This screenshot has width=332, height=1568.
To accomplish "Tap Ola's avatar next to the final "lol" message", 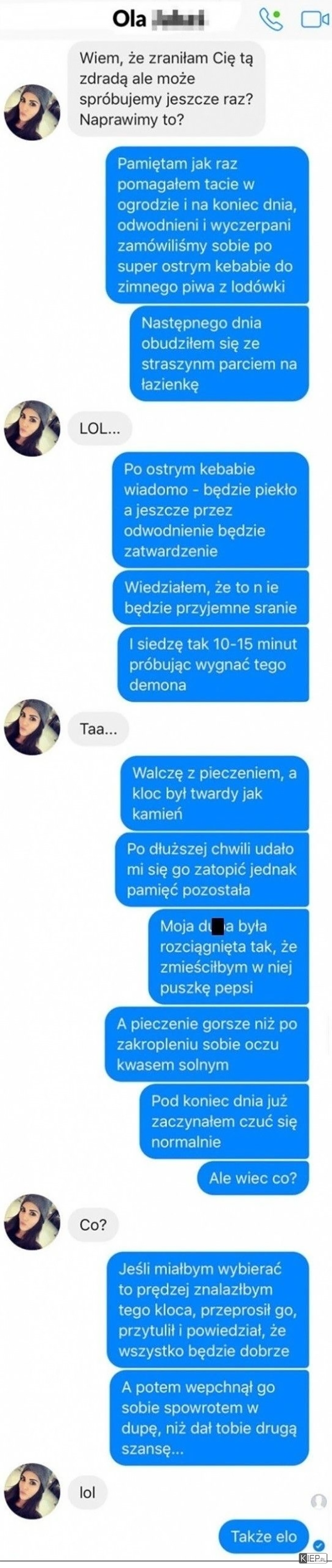I will (x=32, y=1491).
